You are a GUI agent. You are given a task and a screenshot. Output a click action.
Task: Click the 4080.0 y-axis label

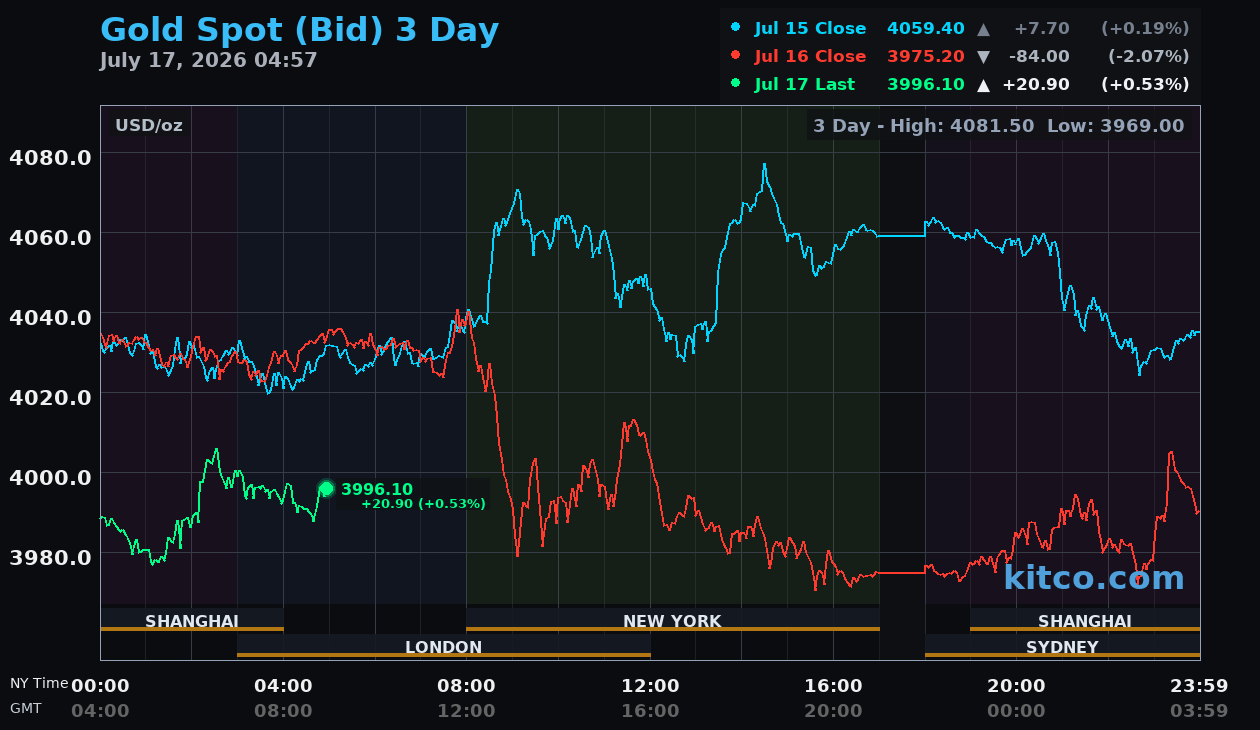click(x=50, y=157)
